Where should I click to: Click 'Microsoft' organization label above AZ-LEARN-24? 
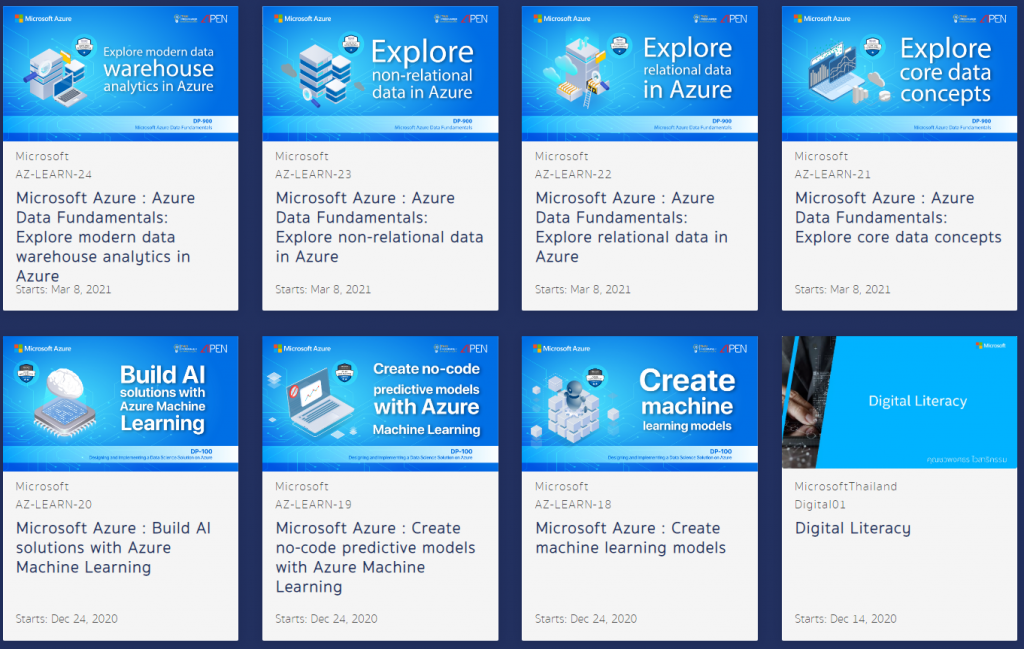coord(42,157)
